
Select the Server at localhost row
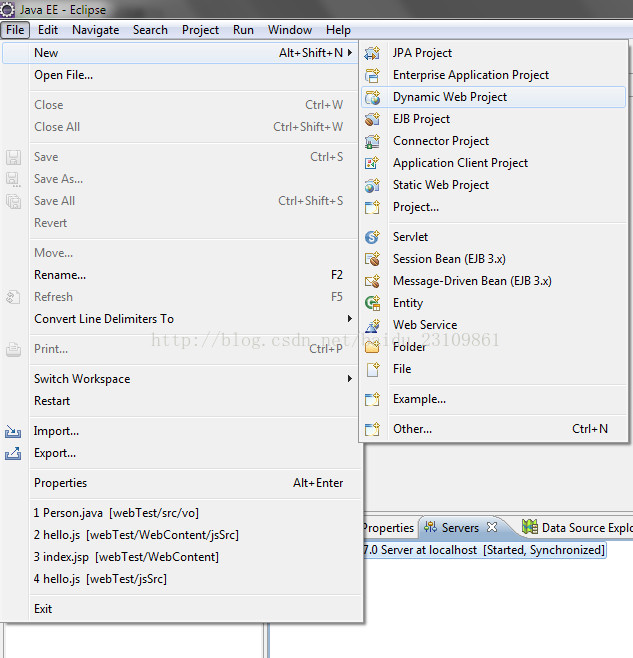click(485, 550)
